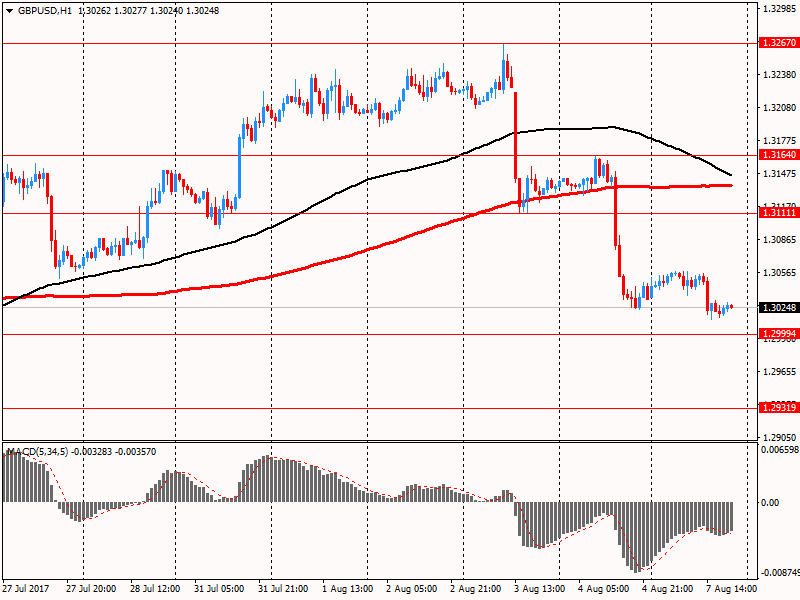This screenshot has width=800, height=600.
Task: Select the 1.31475 price scale value
Action: (780, 173)
